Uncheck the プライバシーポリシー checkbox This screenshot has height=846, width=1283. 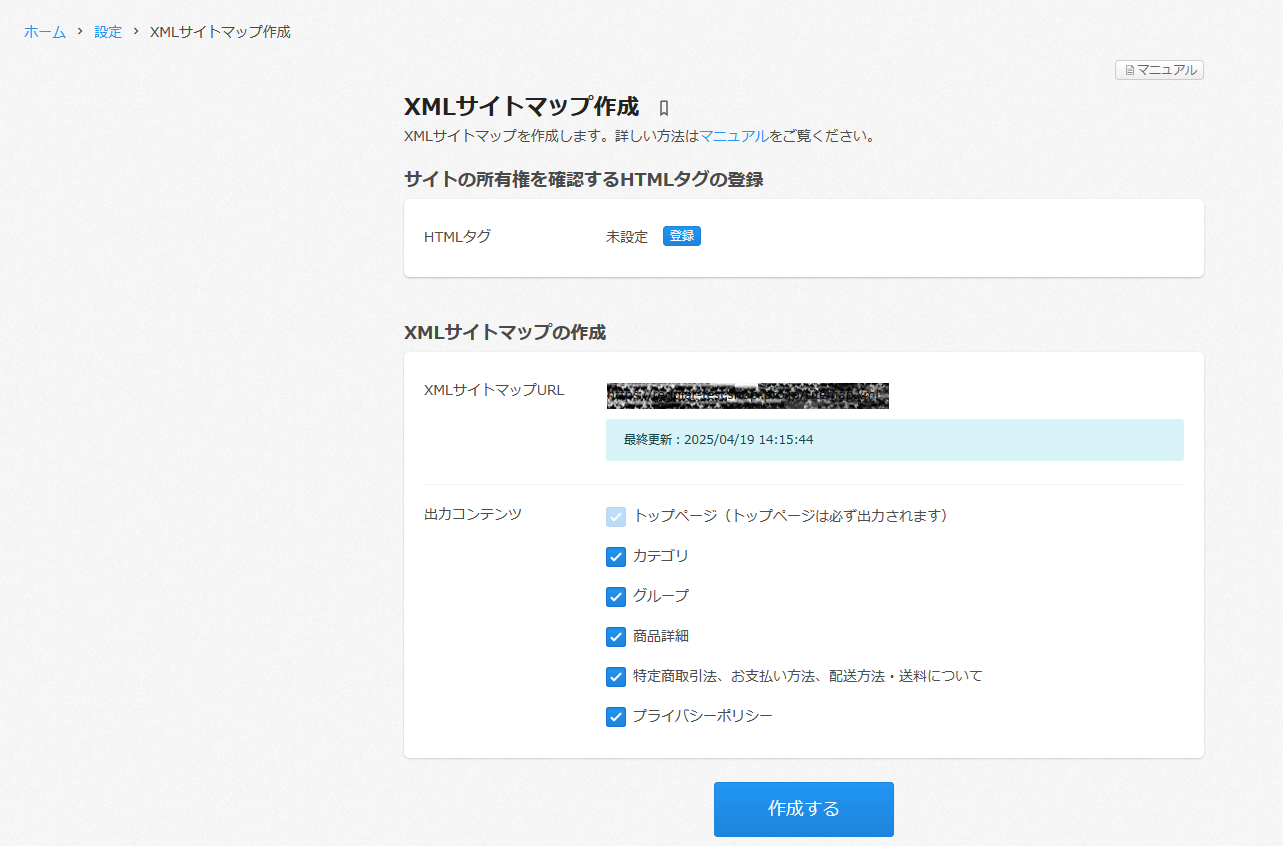click(616, 717)
